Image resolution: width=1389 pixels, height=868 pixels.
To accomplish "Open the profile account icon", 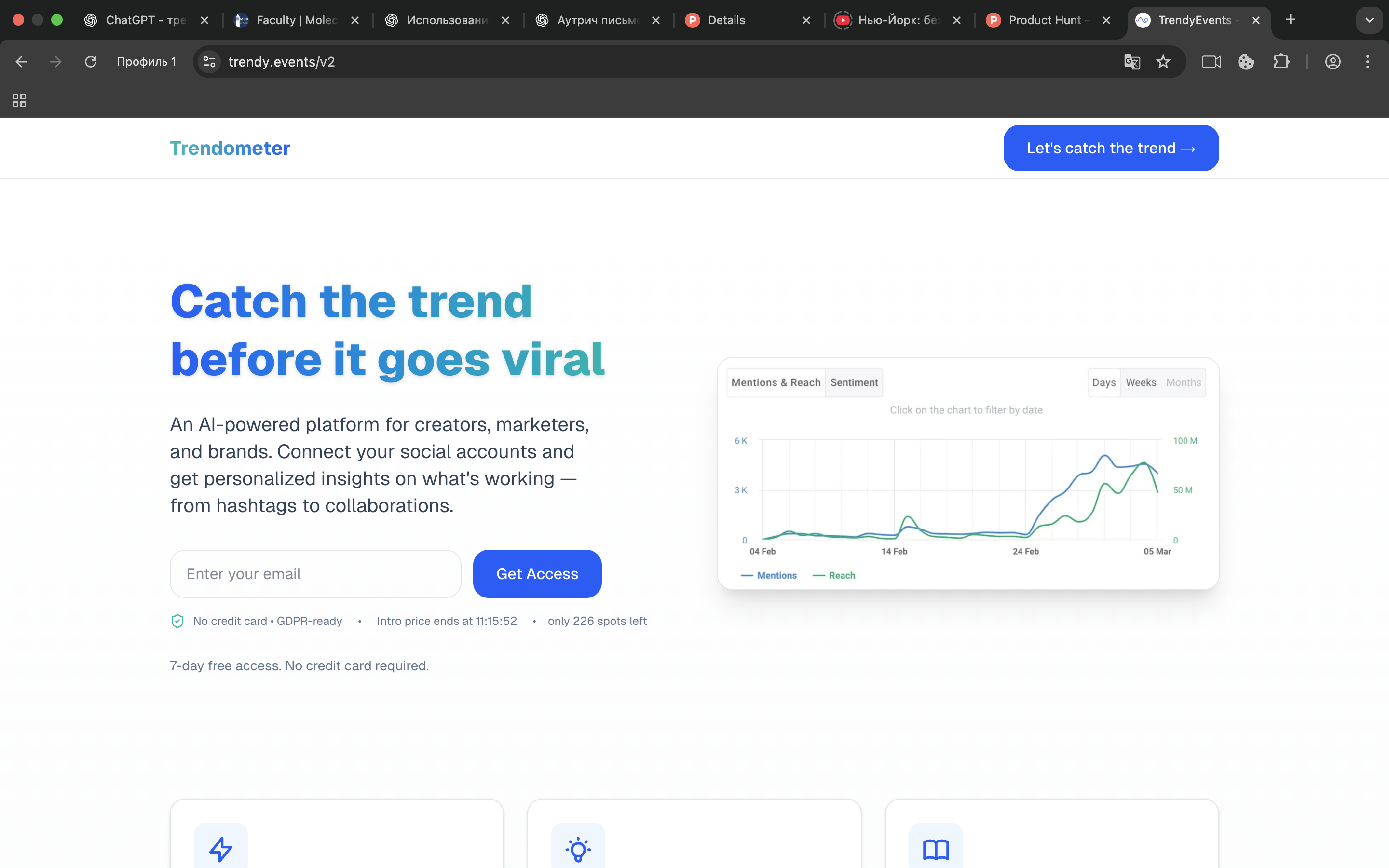I will (1333, 62).
